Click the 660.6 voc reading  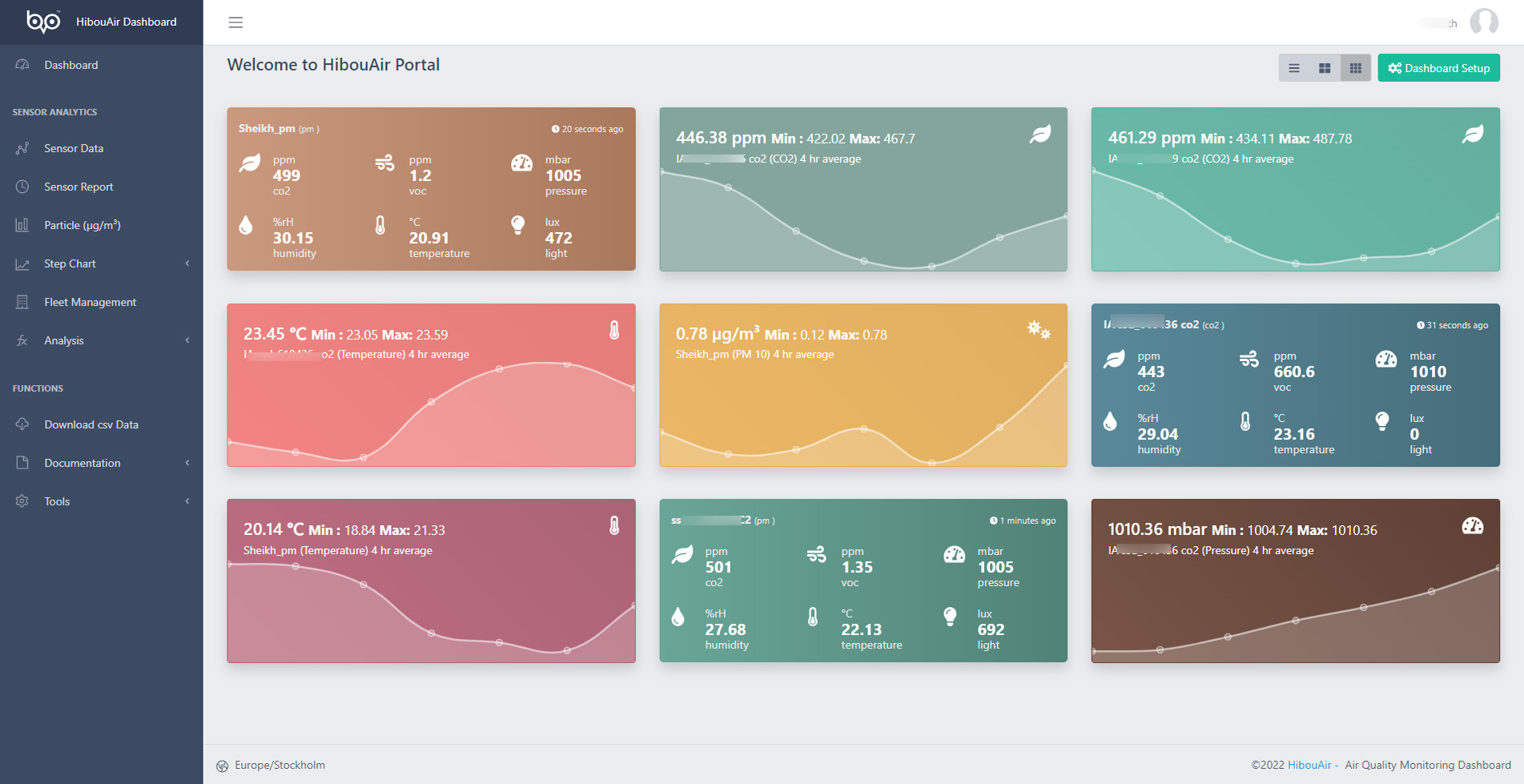coord(1294,372)
